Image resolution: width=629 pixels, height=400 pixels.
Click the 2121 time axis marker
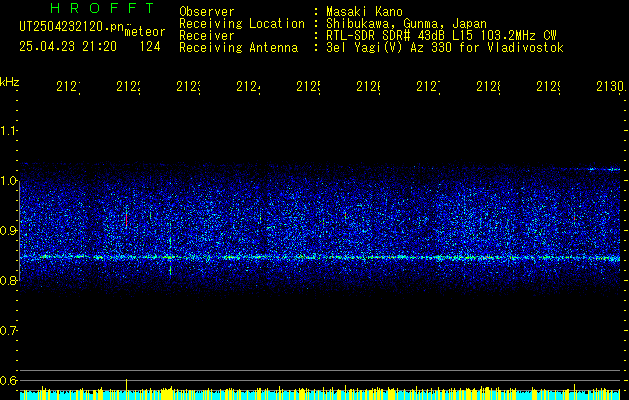(68, 87)
